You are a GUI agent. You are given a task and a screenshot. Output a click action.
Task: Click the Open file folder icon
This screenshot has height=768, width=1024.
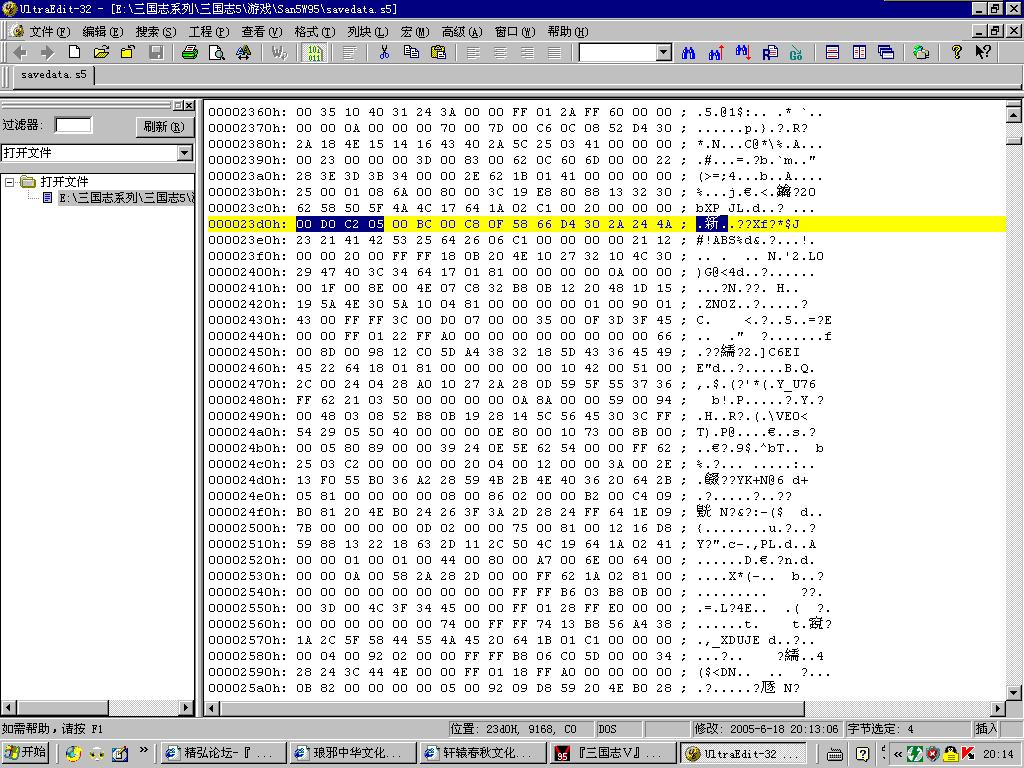point(101,52)
